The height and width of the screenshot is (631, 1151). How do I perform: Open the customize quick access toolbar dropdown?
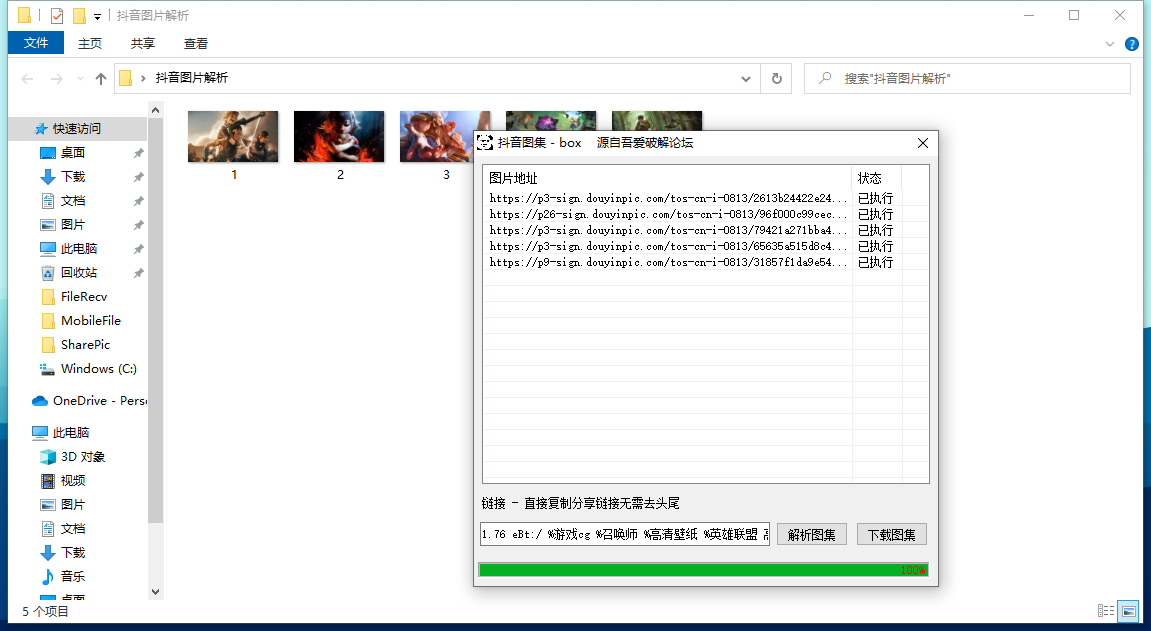(97, 16)
